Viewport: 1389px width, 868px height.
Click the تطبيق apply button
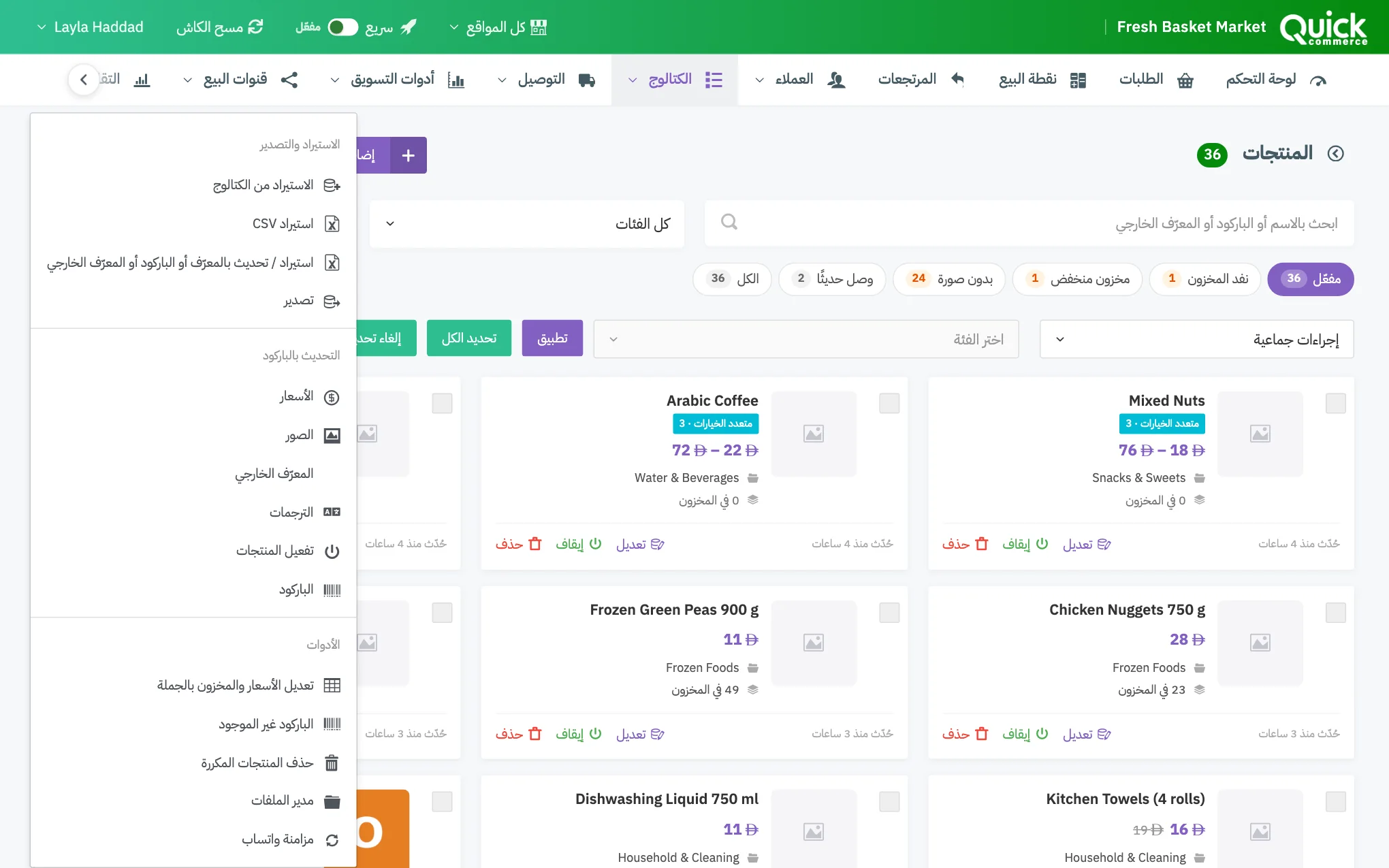[552, 338]
